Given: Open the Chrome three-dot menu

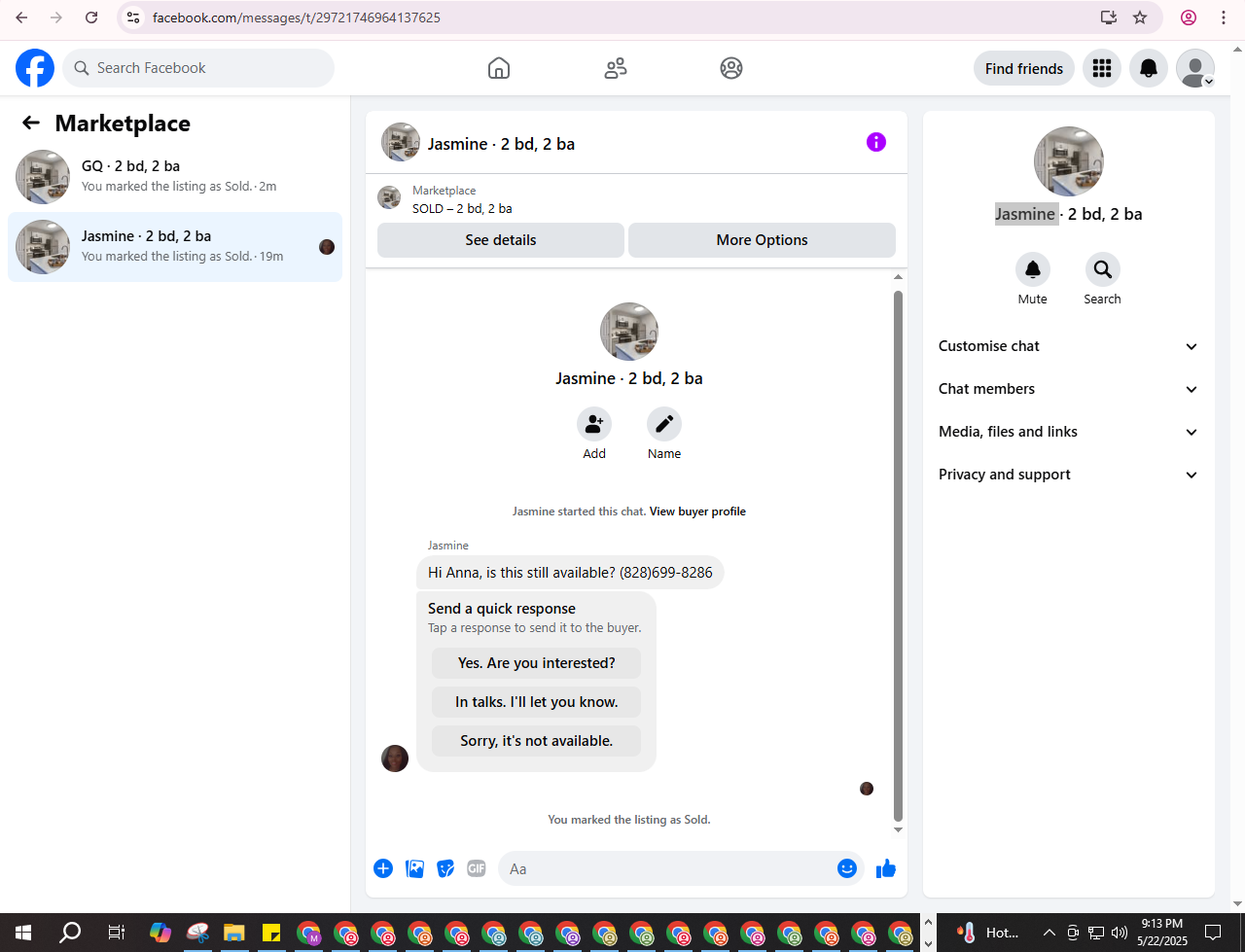Looking at the screenshot, I should click(1224, 18).
